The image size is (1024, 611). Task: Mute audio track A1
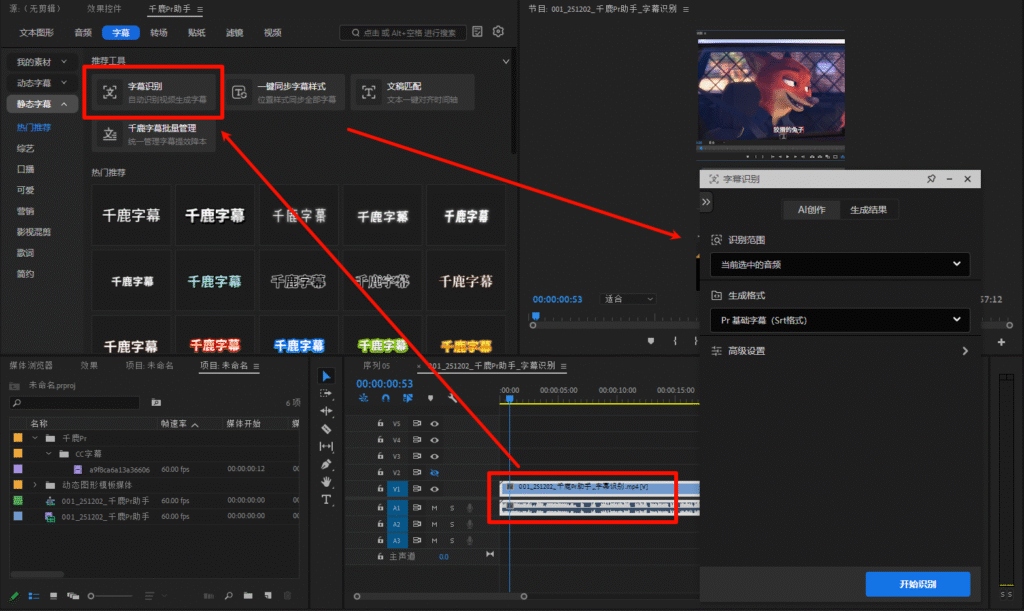click(x=434, y=508)
